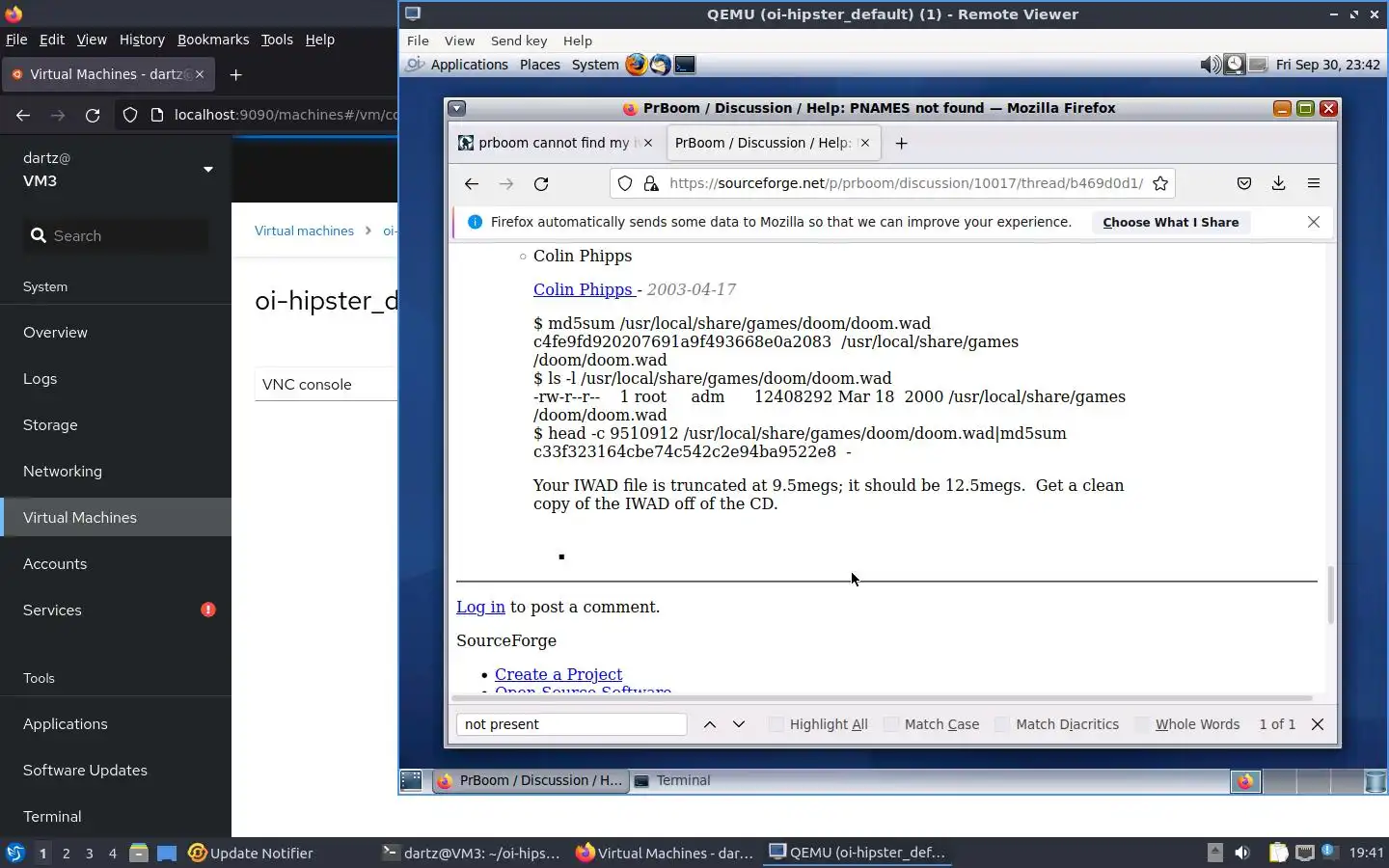1389x868 pixels.
Task: Enable the Whole Words checkbox
Action: 1142,724
